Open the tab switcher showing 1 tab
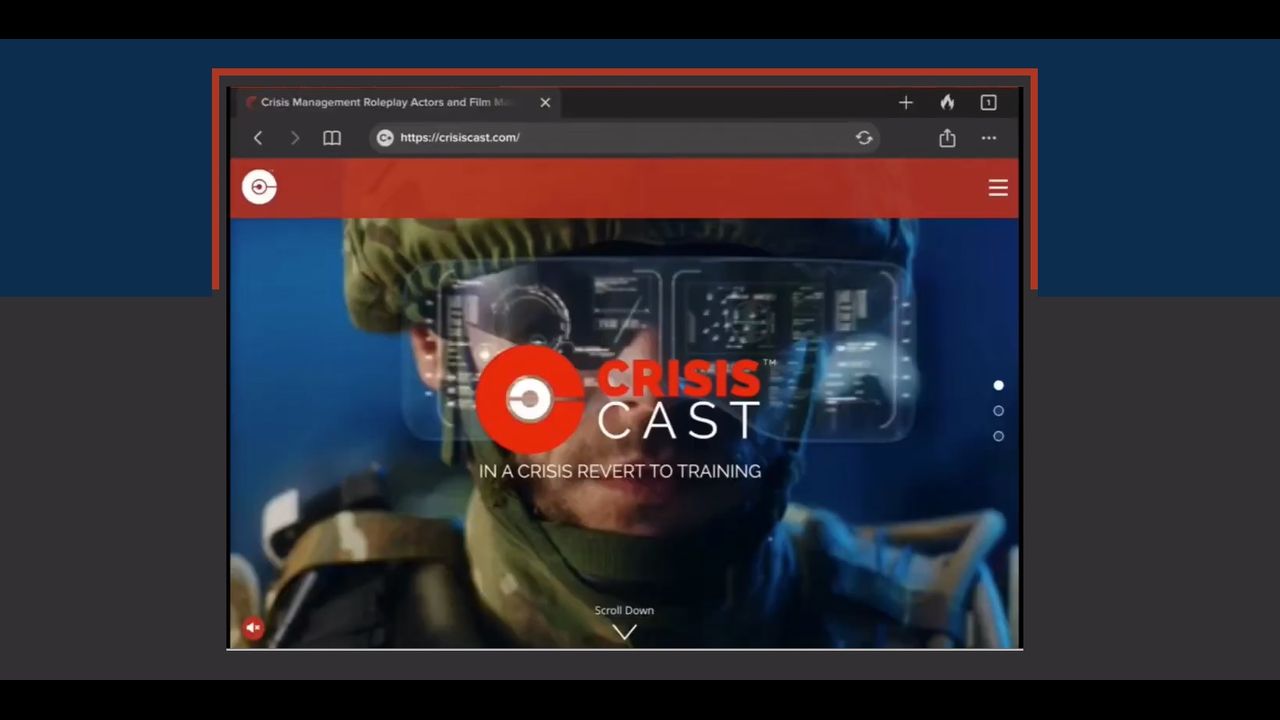Screen dimensions: 1280x720 point(988,102)
